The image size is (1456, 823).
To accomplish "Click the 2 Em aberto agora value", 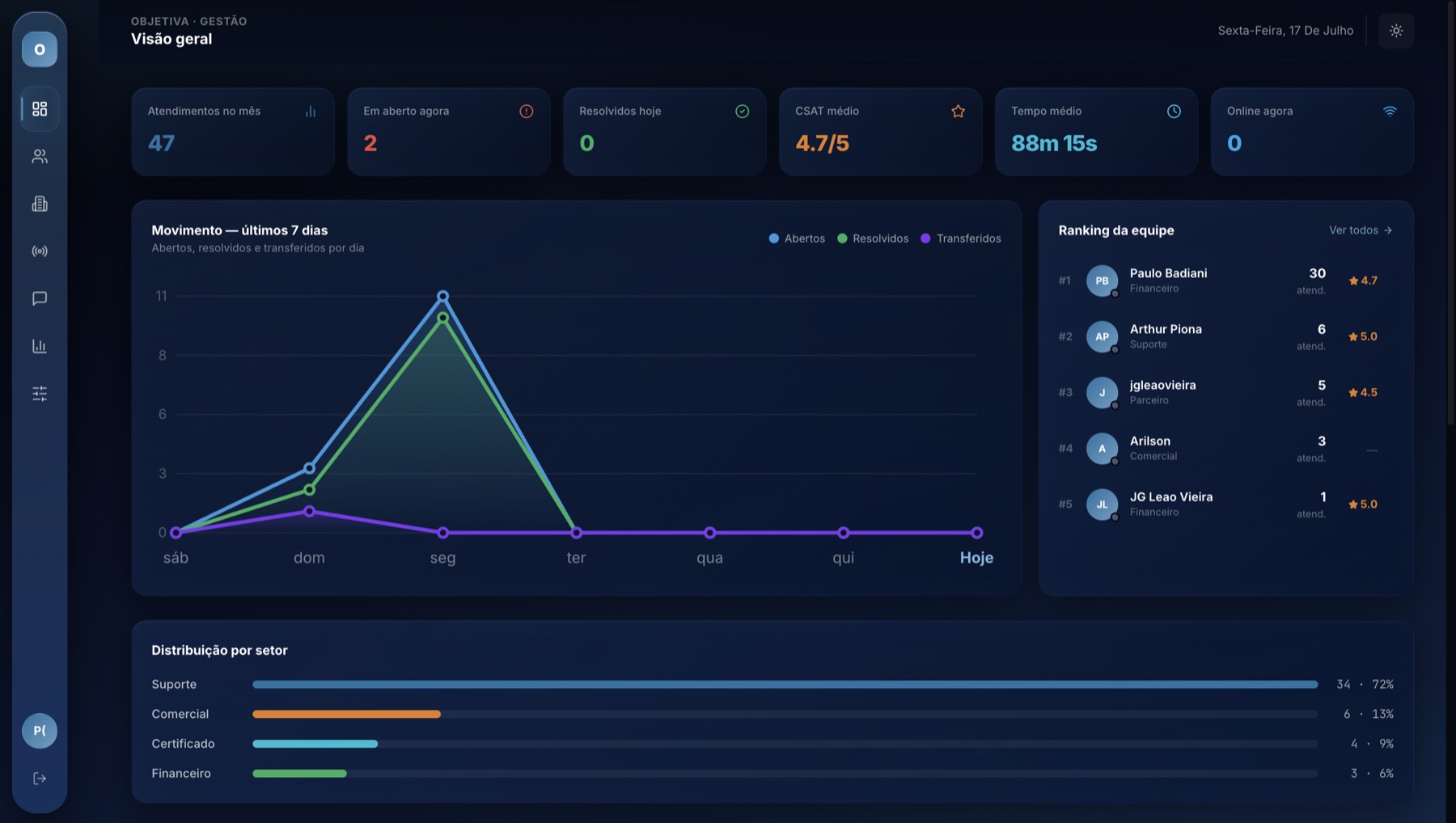I will tap(370, 143).
